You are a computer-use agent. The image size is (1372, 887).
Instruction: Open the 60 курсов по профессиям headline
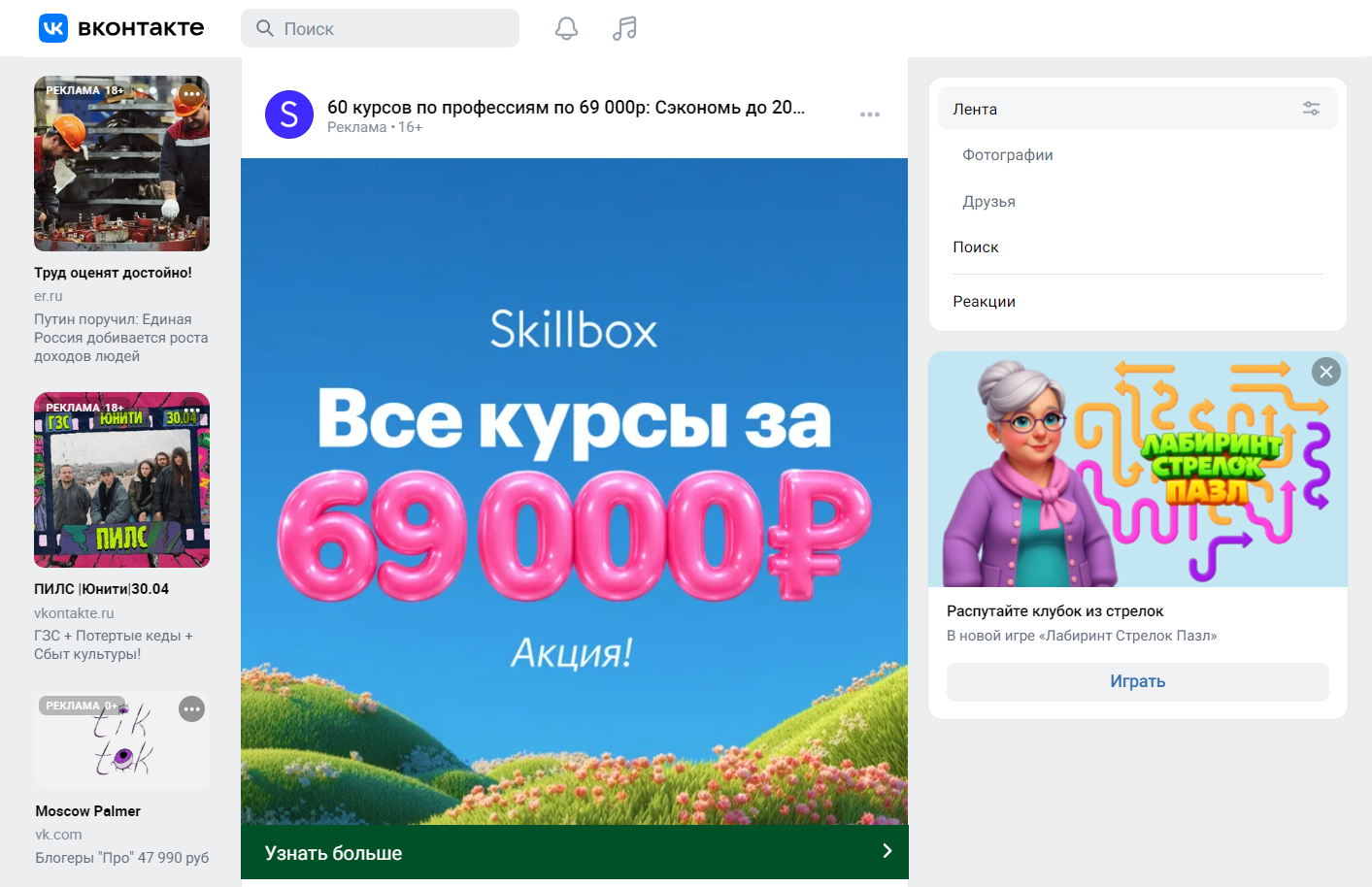[566, 107]
